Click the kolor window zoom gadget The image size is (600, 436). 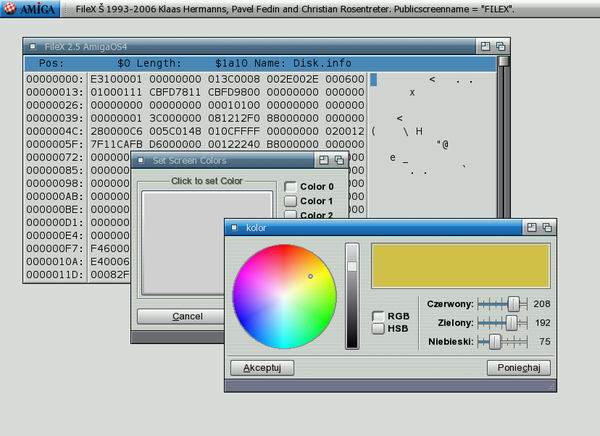[x=531, y=228]
